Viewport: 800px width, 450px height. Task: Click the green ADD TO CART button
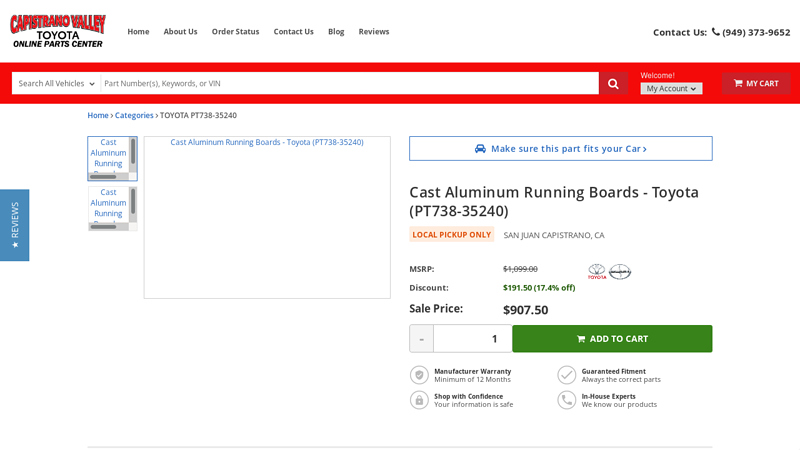(x=612, y=339)
